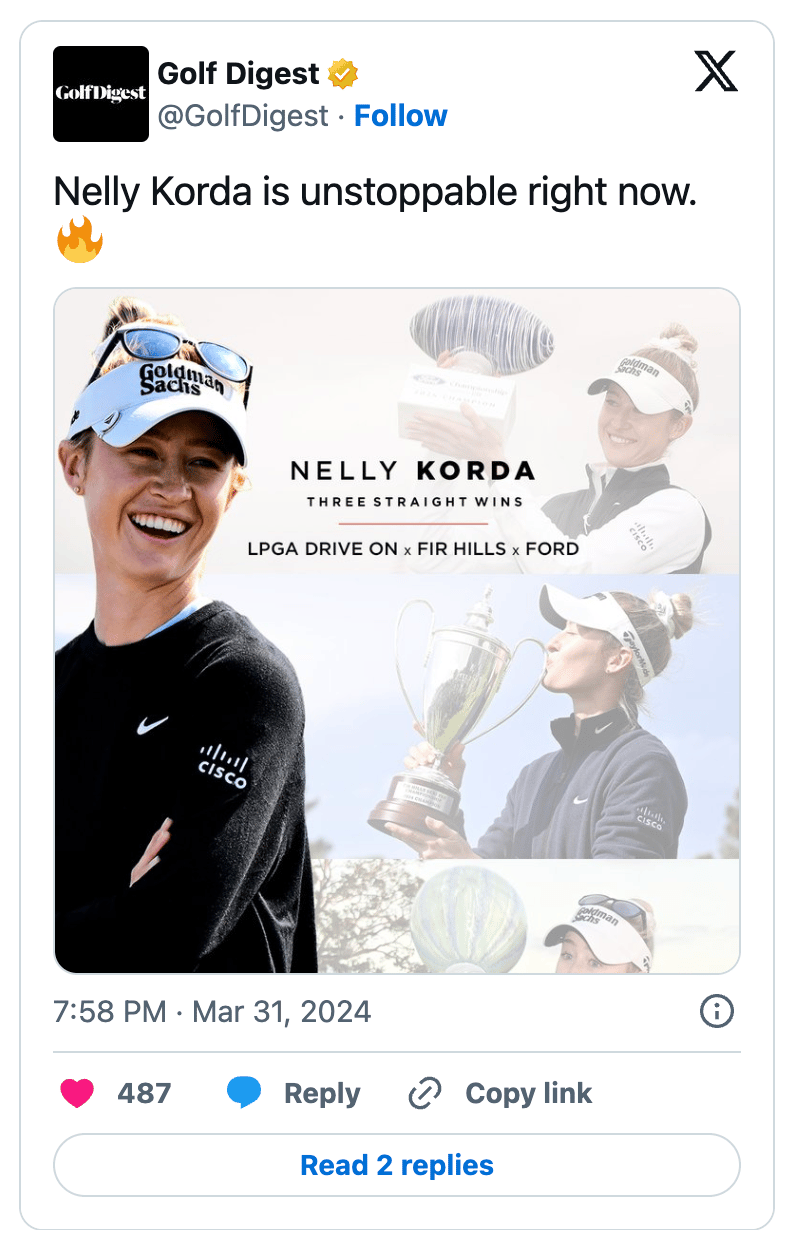Click the 487 likes count
The height and width of the screenshot is (1246, 802).
point(144,1093)
